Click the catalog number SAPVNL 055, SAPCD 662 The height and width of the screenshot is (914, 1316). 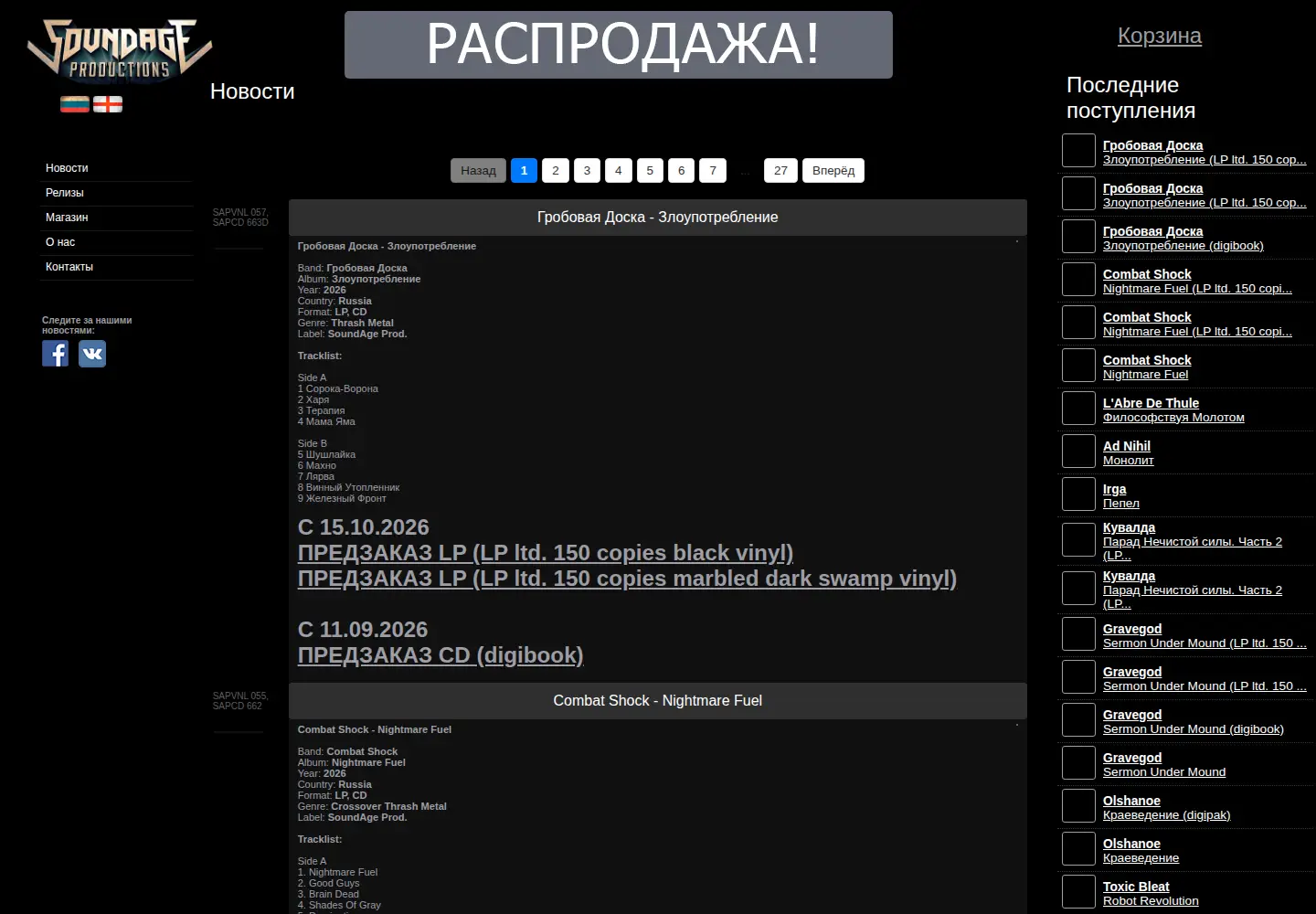(240, 701)
